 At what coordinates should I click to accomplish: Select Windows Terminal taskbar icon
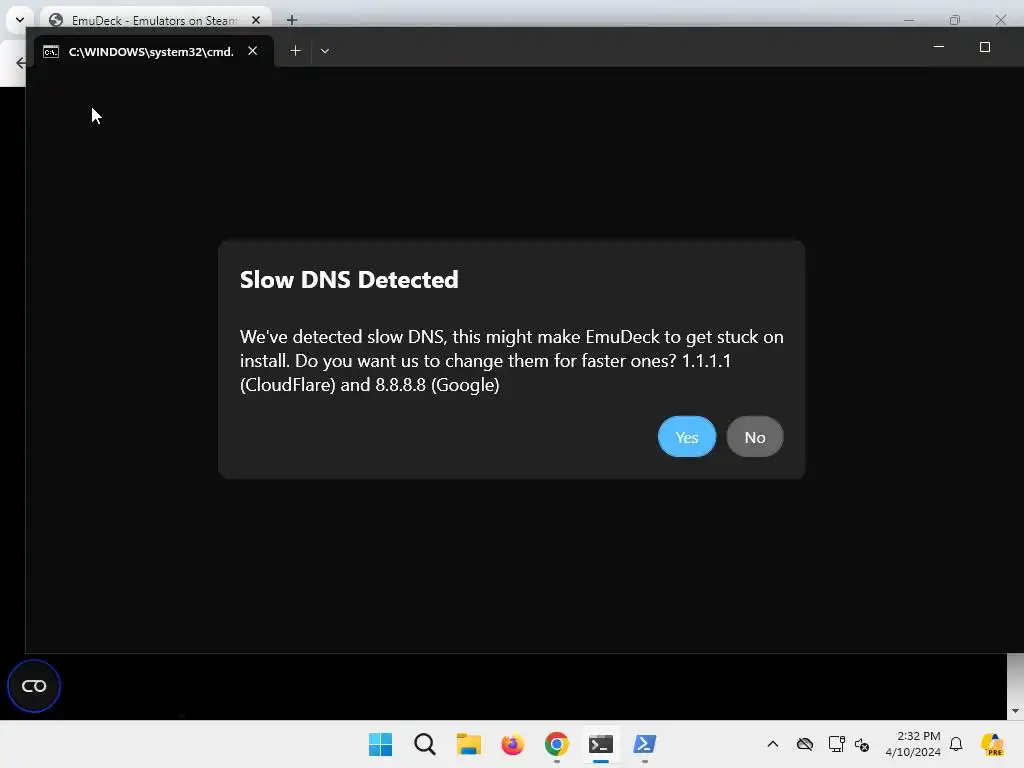click(601, 744)
